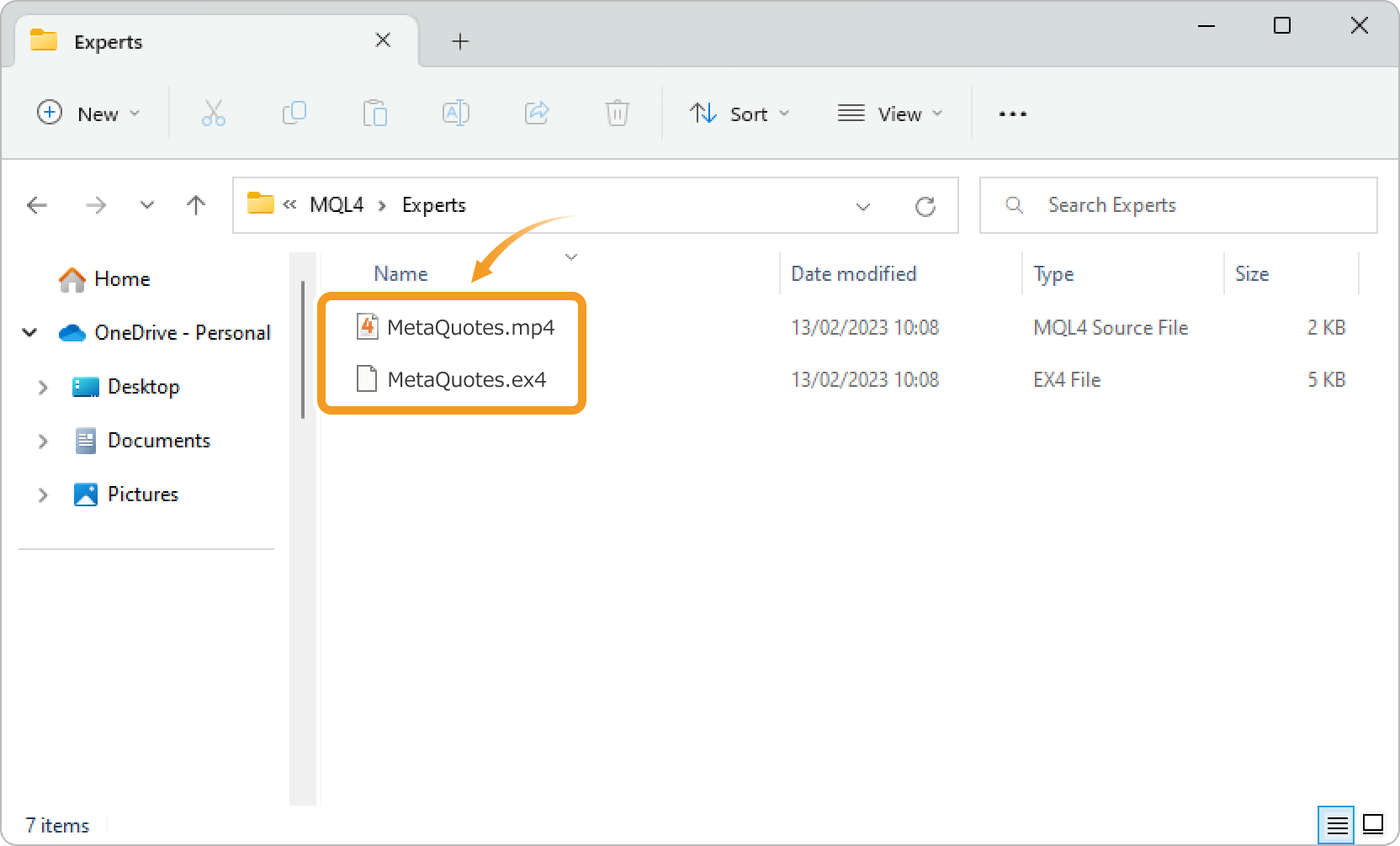Collapse the OneDrive - Personal node
Screen dimensions: 1400x846
coord(29,333)
